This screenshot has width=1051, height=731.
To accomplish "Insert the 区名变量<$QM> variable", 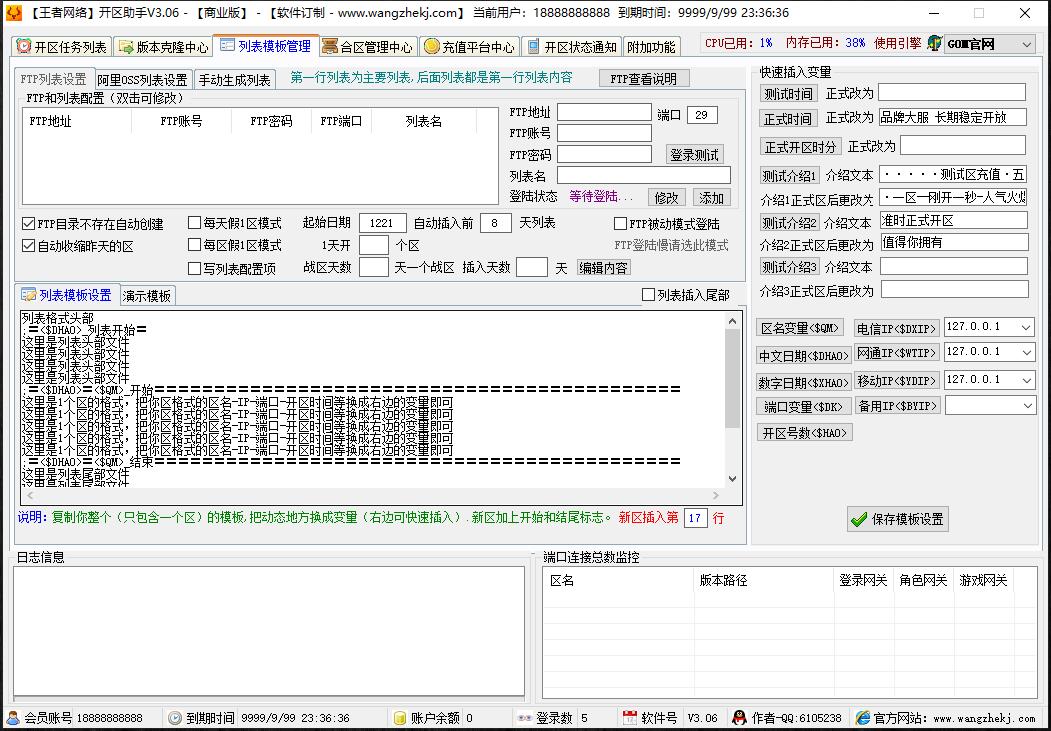I will pos(800,328).
